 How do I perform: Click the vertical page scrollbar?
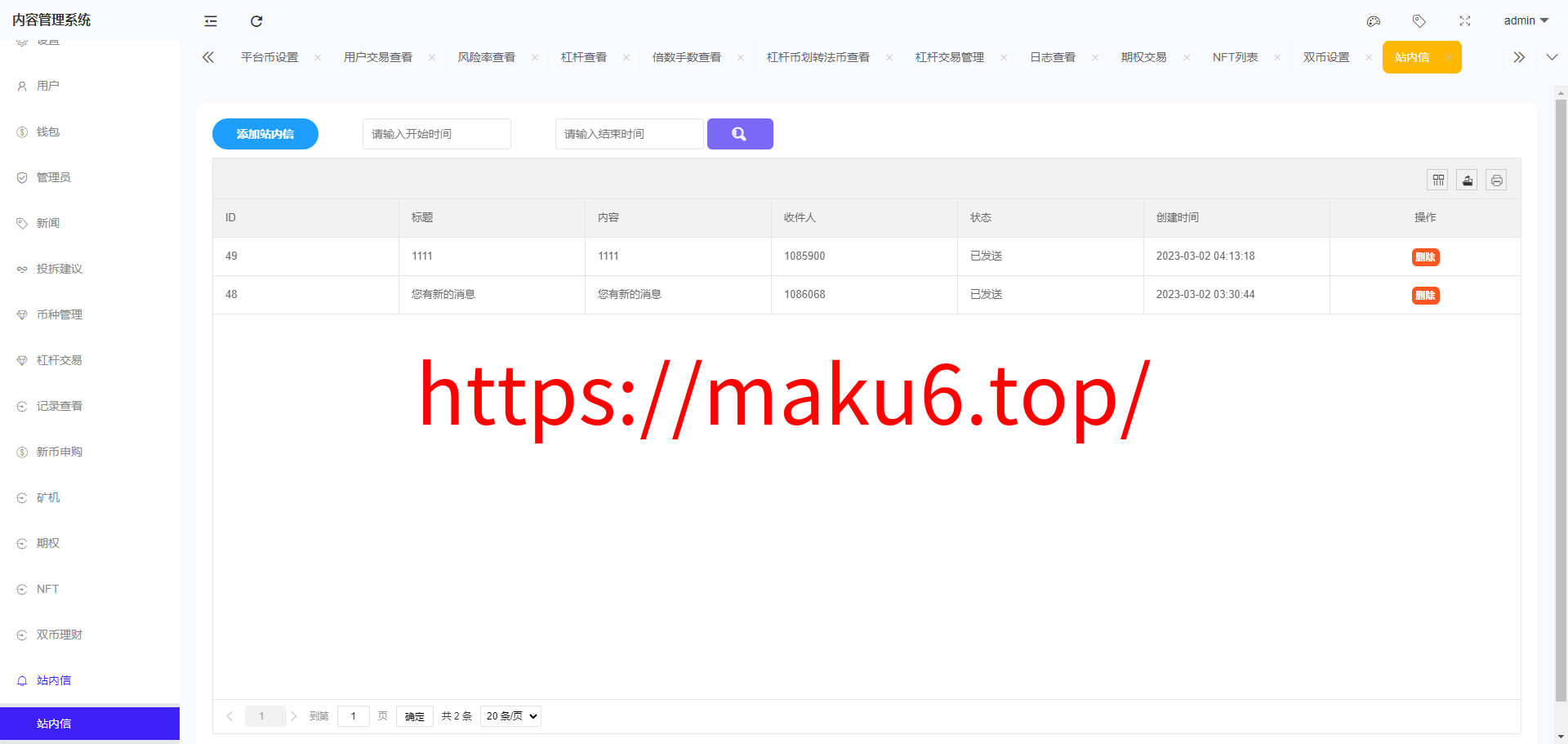(x=1561, y=400)
